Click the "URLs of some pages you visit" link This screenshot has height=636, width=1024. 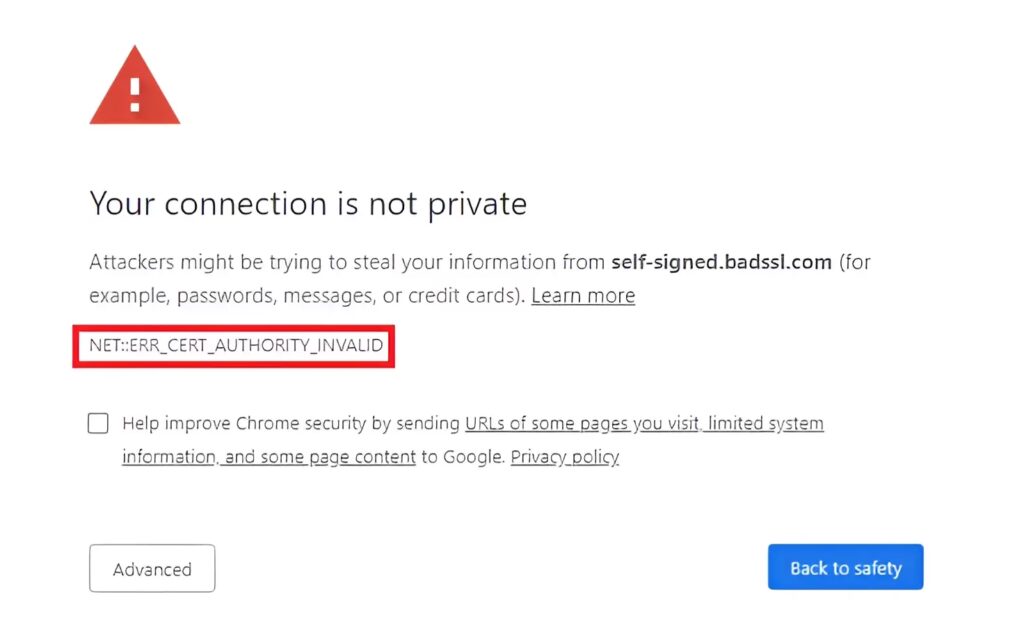click(x=582, y=423)
